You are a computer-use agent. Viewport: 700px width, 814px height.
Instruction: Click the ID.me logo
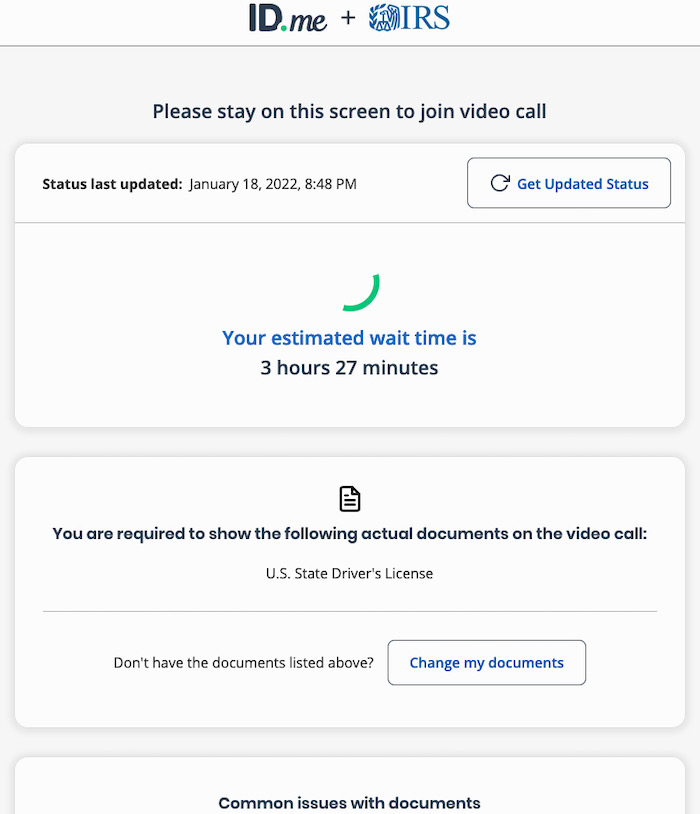pyautogui.click(x=288, y=18)
